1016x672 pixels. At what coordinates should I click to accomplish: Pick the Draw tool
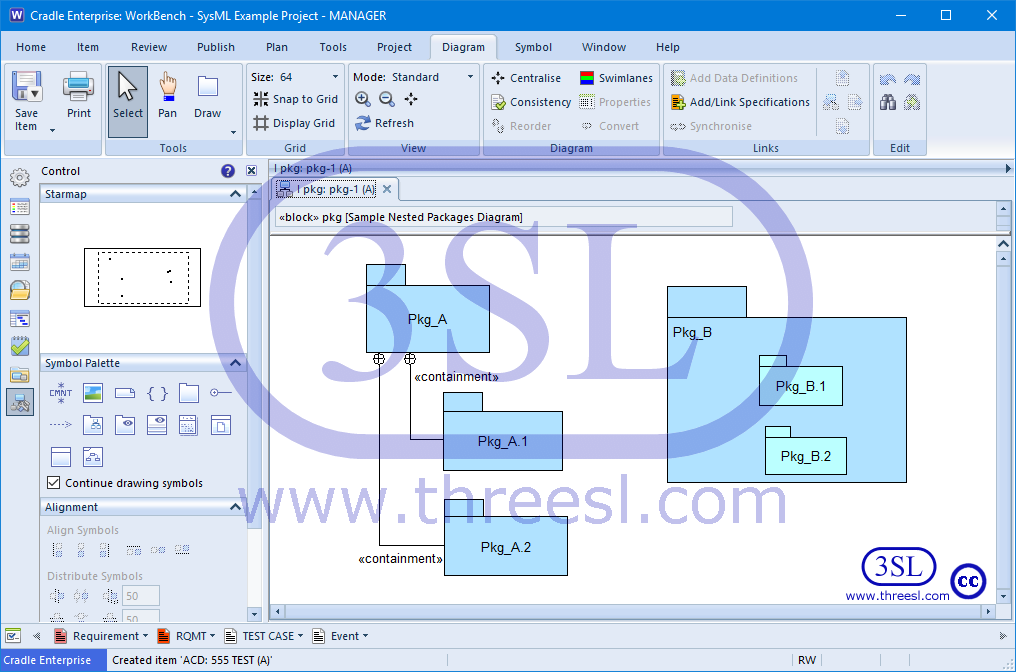click(x=207, y=96)
